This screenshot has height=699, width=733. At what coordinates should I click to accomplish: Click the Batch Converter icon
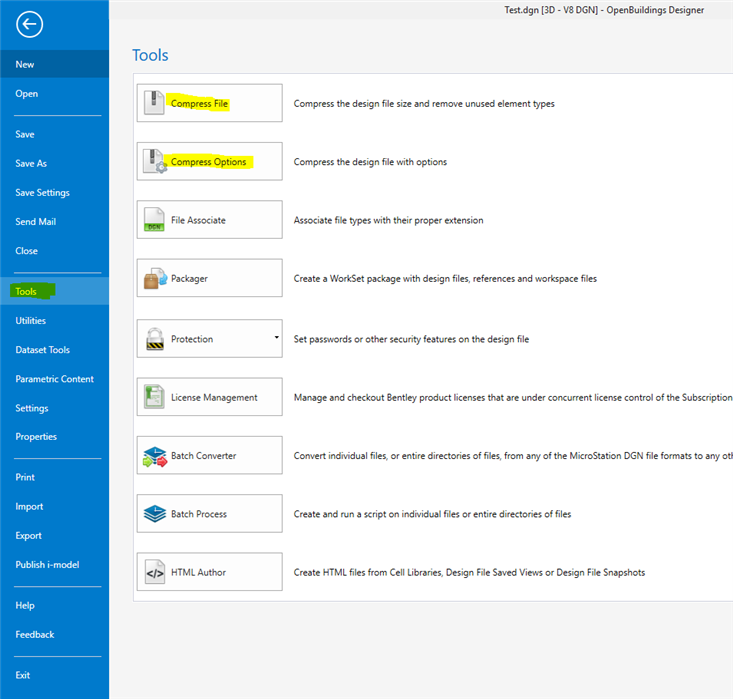(x=155, y=456)
